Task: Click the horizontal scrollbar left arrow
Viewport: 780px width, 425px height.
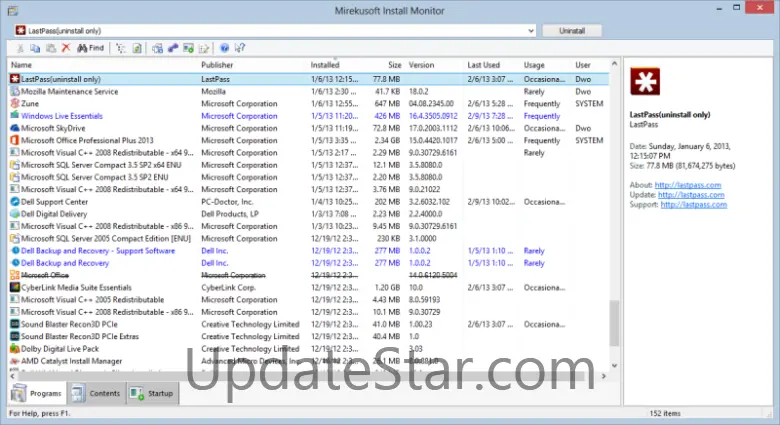Action: pos(13,376)
